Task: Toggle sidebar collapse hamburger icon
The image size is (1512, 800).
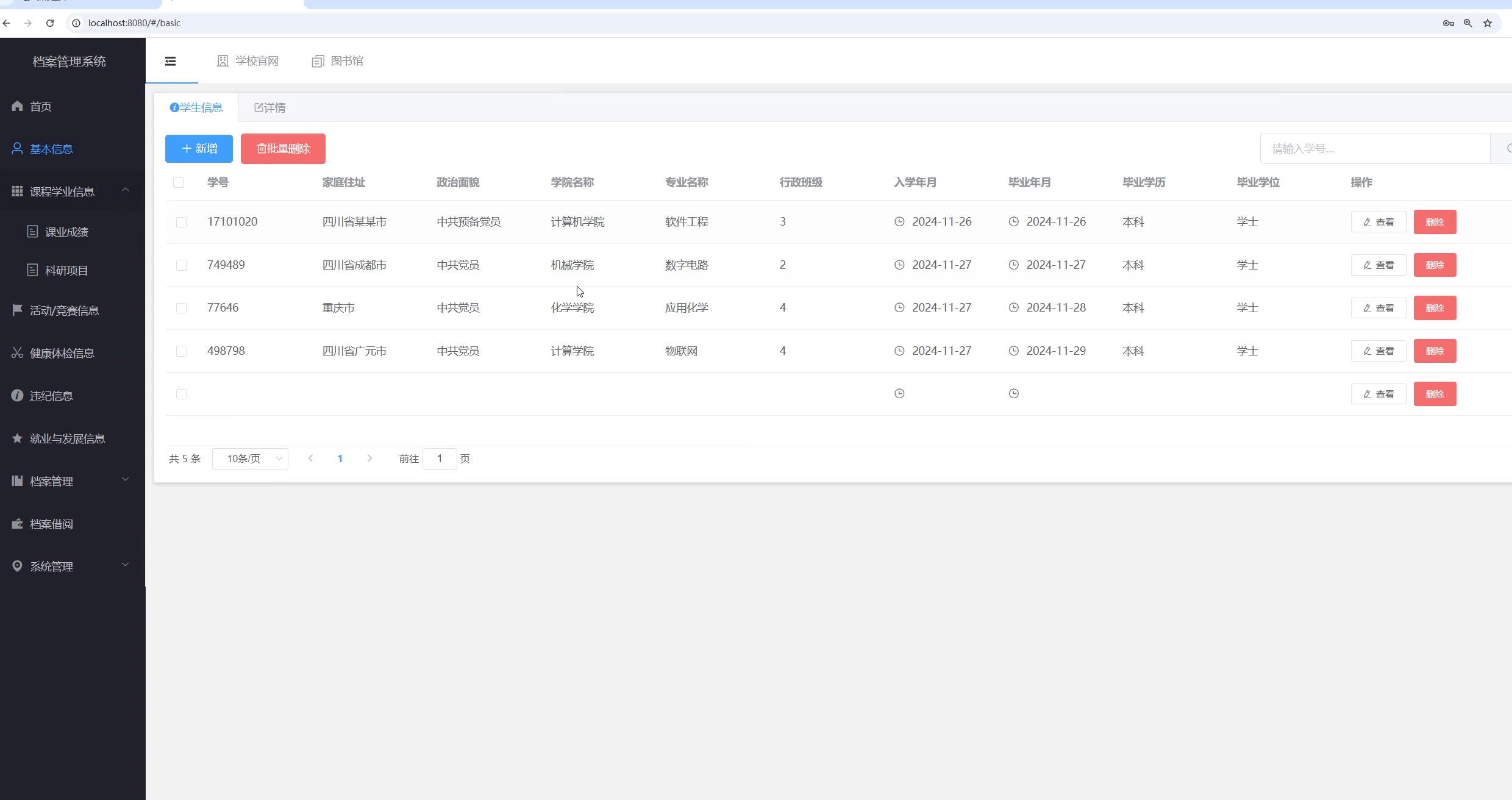Action: point(171,61)
